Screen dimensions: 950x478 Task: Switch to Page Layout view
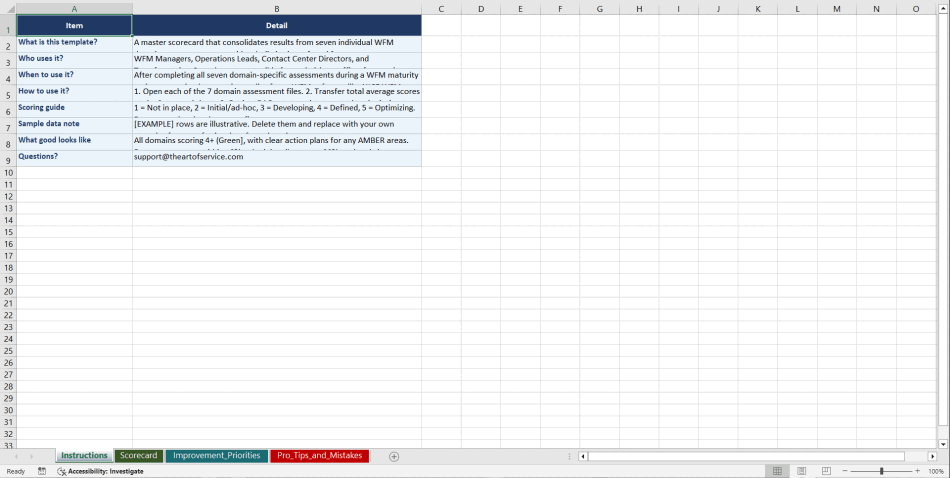pyautogui.click(x=802, y=471)
